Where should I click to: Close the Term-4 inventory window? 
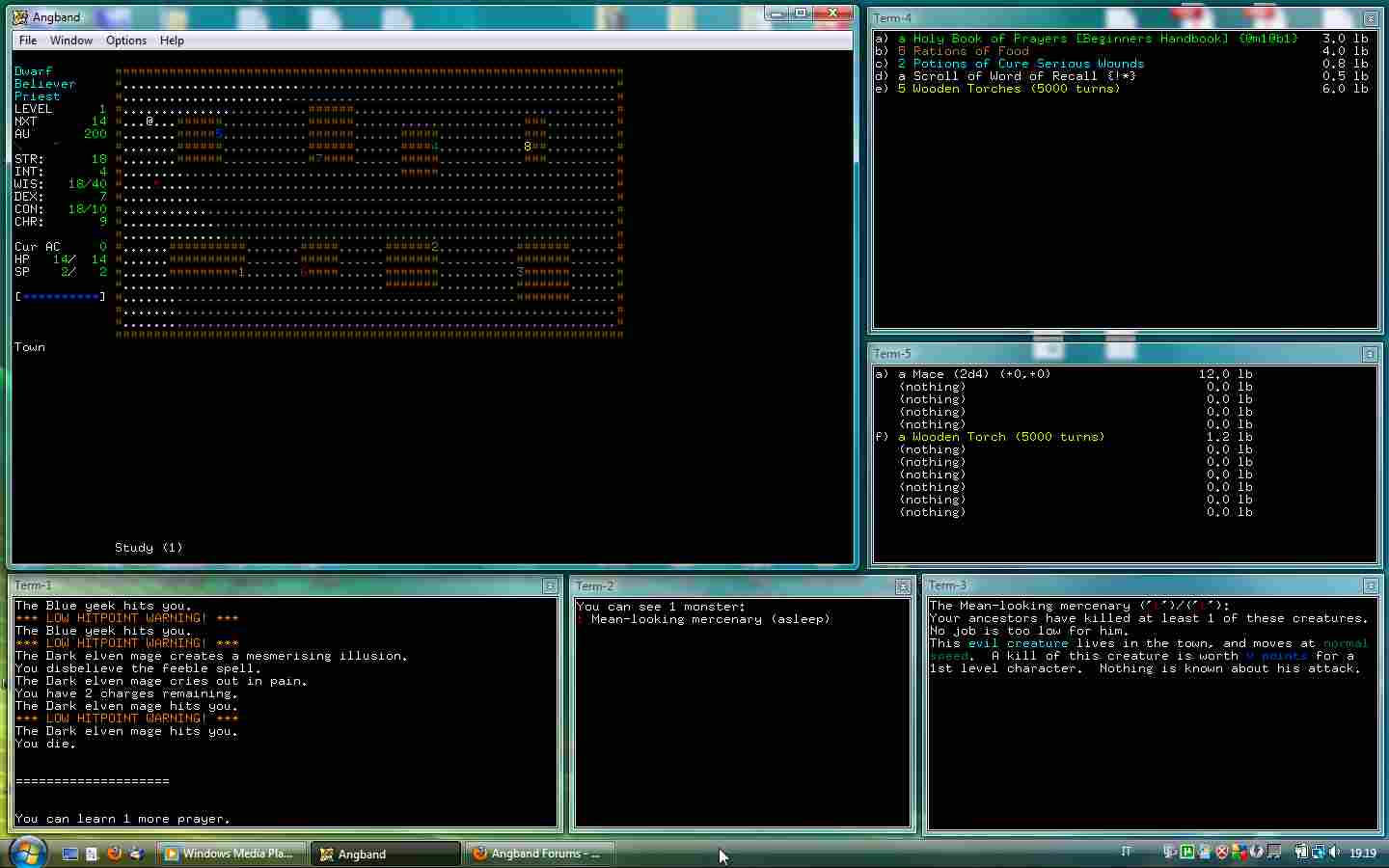(x=1370, y=19)
